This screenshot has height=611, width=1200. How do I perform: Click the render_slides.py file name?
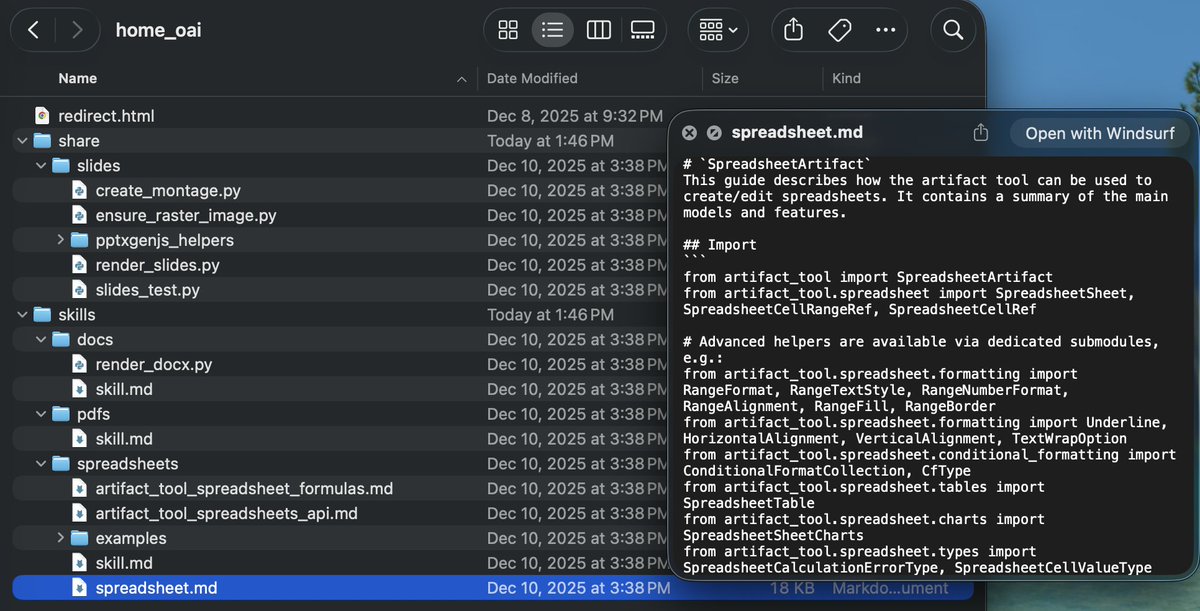point(158,265)
